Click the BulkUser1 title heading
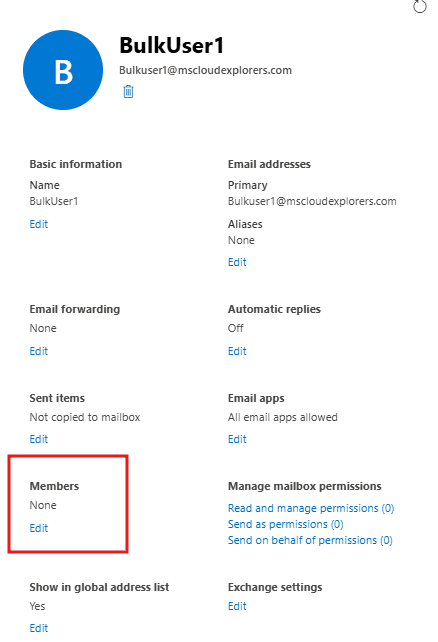Screen dimensions: 438x642 click(172, 45)
